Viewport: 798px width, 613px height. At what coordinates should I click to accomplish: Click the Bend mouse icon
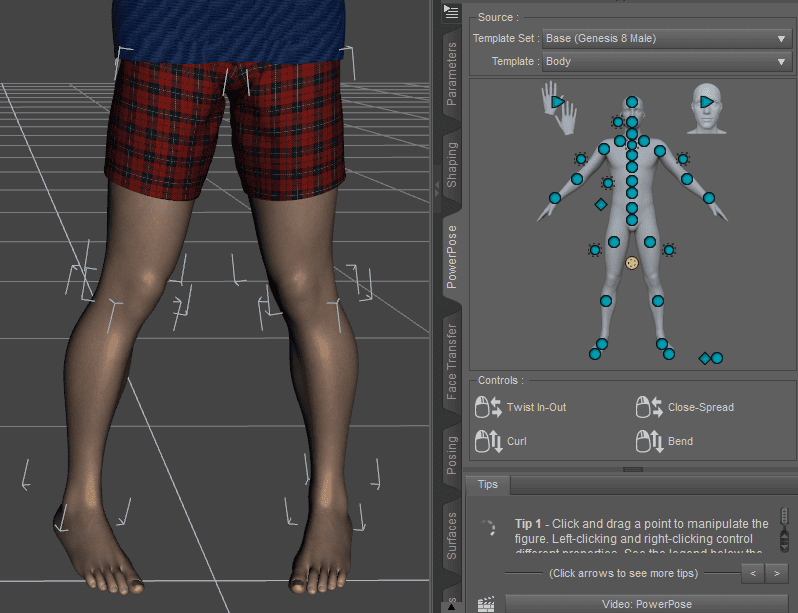[x=649, y=441]
